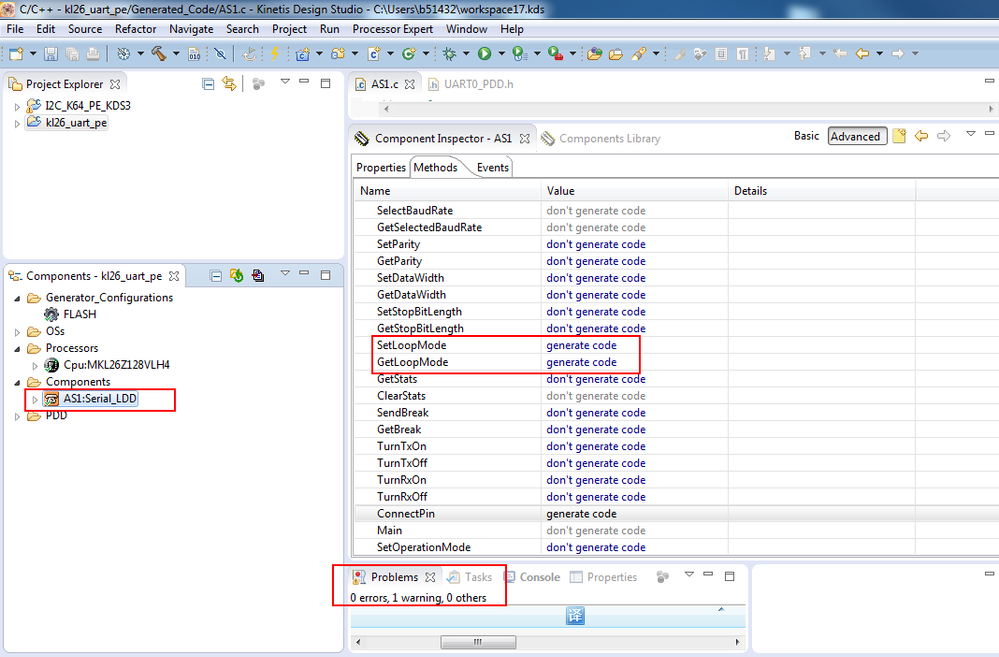
Task: Click the New Class green C icon
Action: 408,54
